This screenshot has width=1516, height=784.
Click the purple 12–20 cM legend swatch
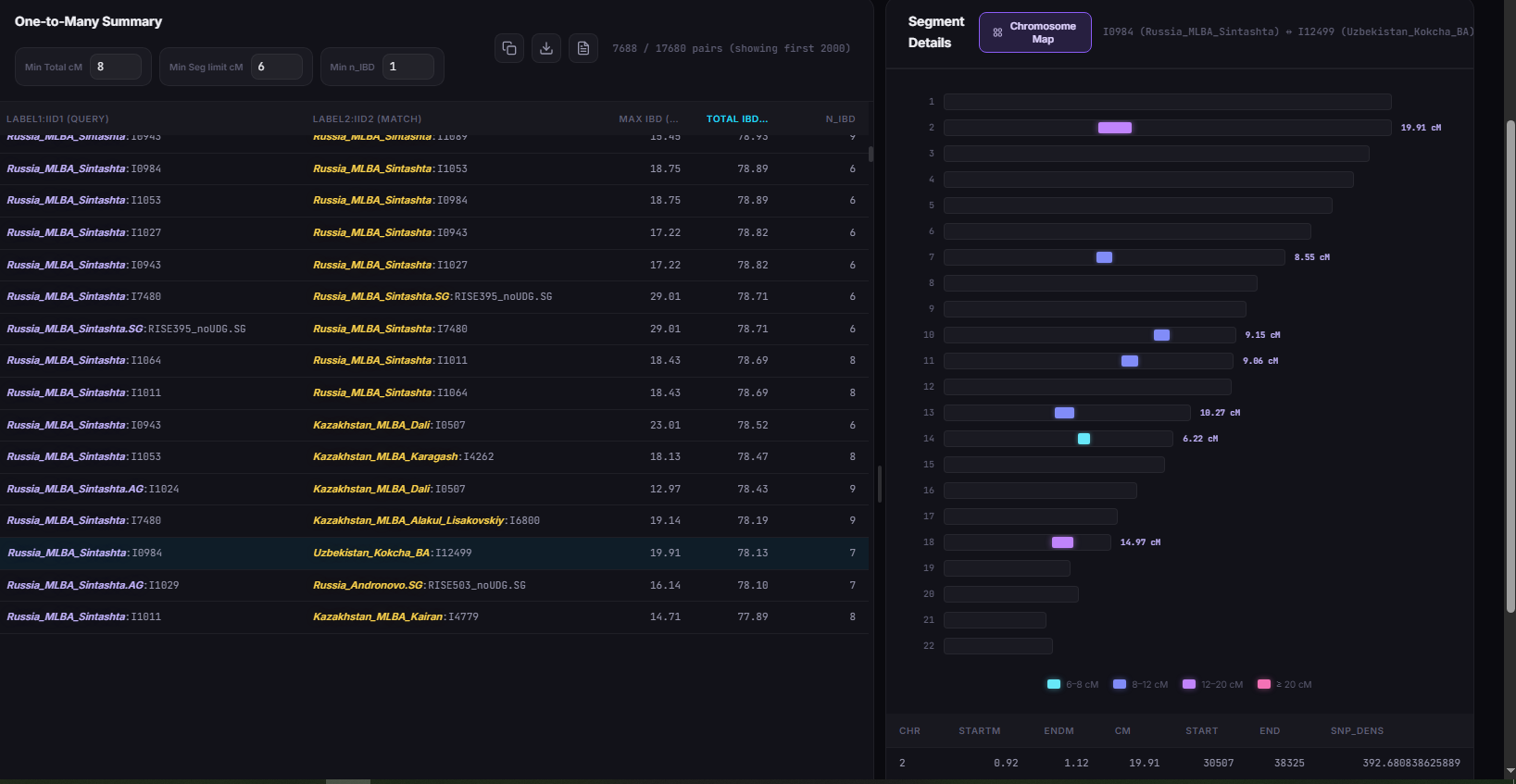click(1189, 684)
